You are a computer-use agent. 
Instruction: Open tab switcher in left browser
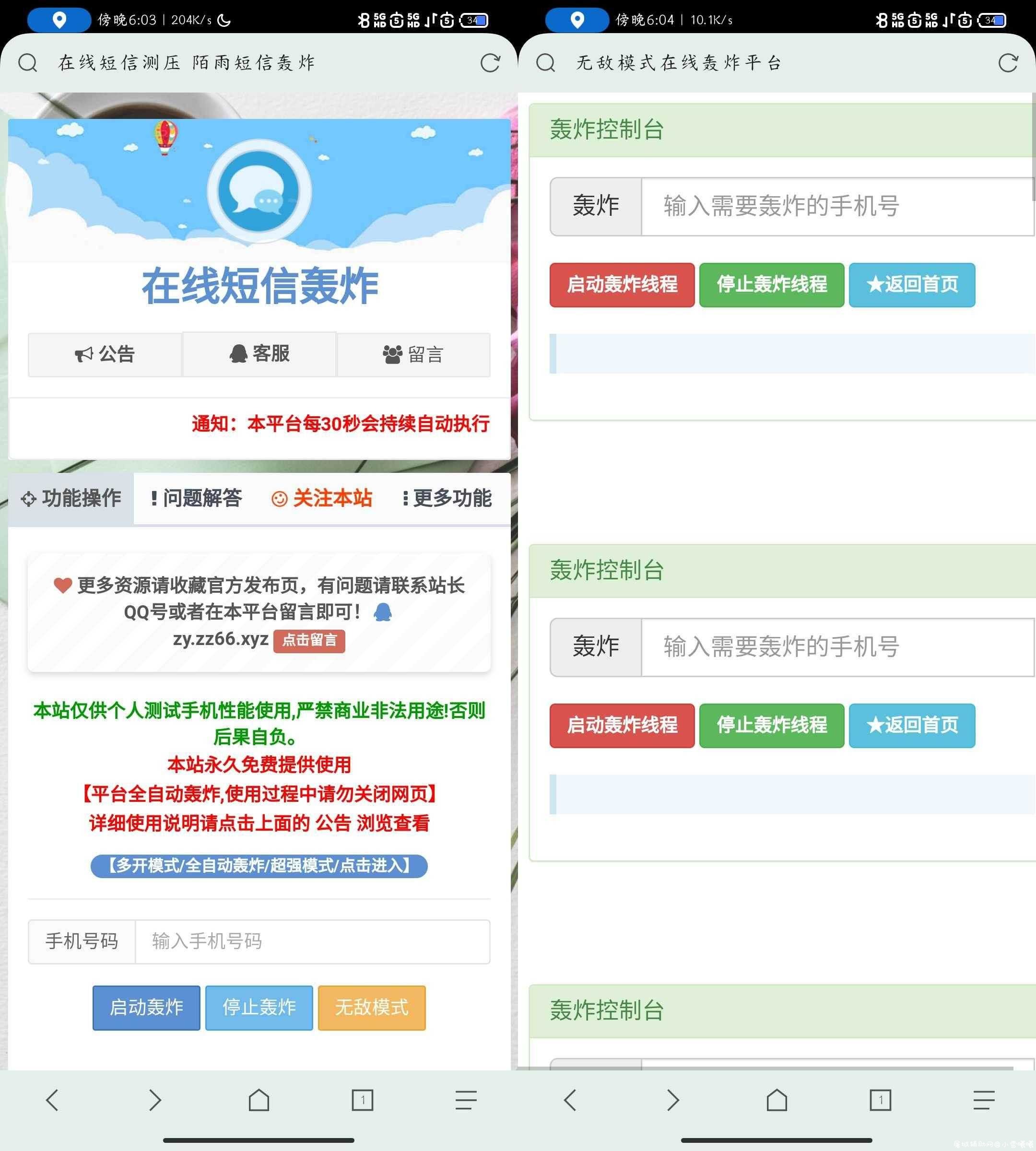point(363,1100)
